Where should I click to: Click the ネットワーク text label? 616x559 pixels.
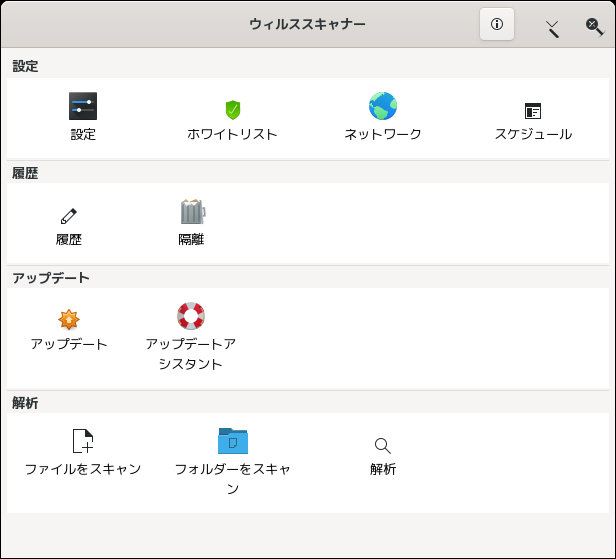coord(383,134)
